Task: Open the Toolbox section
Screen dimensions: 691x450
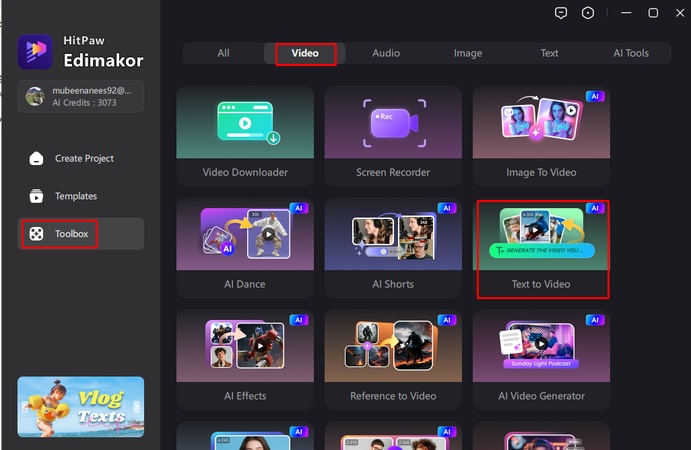Action: [x=81, y=234]
